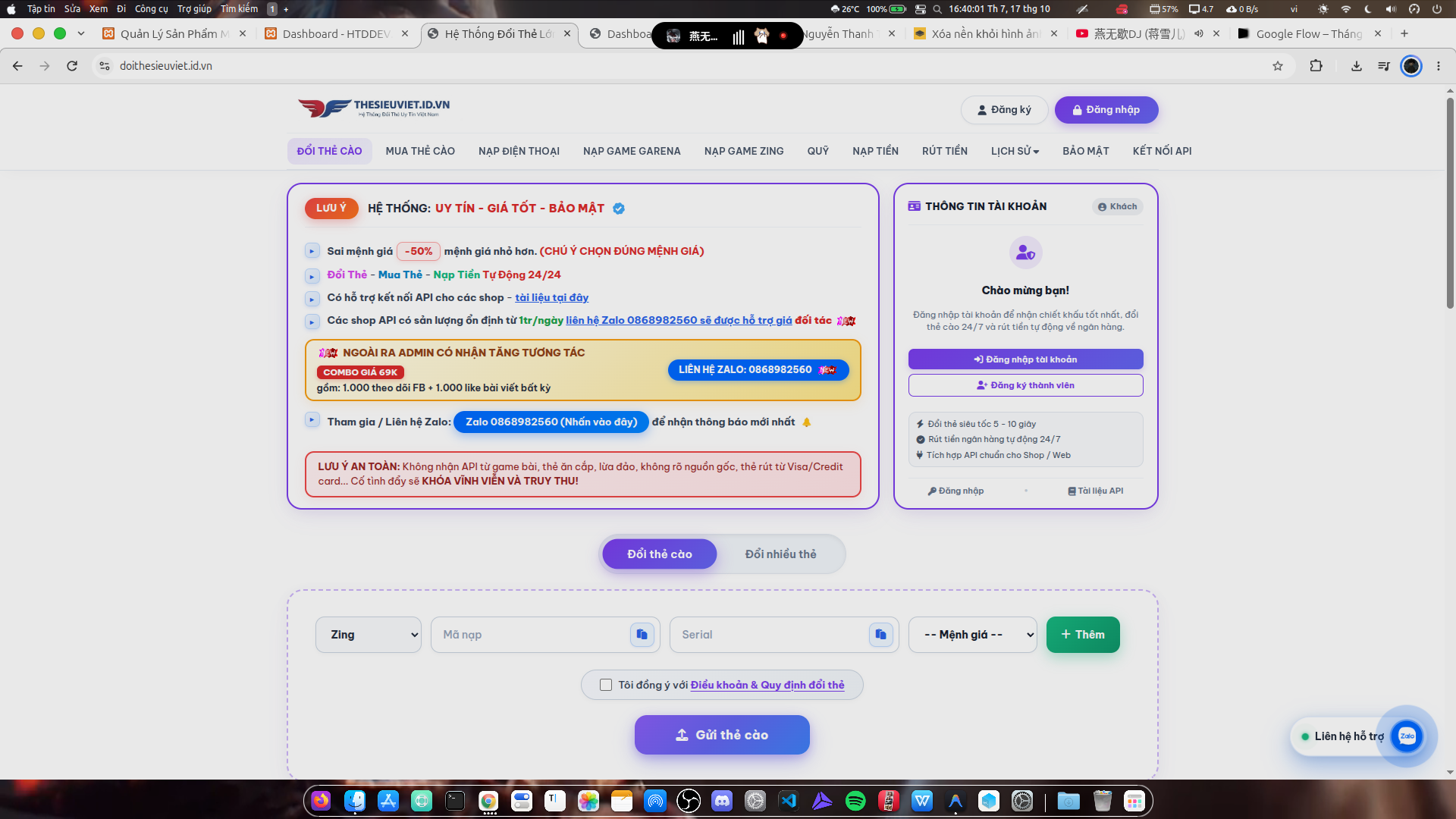Viewport: 1456px width, 819px height.
Task: Expand the LỊCH SỬ menu
Action: tap(1015, 151)
